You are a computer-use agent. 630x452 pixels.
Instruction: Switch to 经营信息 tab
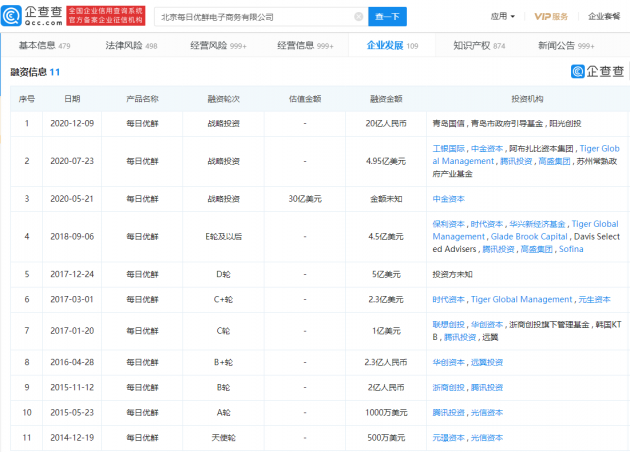pos(305,45)
